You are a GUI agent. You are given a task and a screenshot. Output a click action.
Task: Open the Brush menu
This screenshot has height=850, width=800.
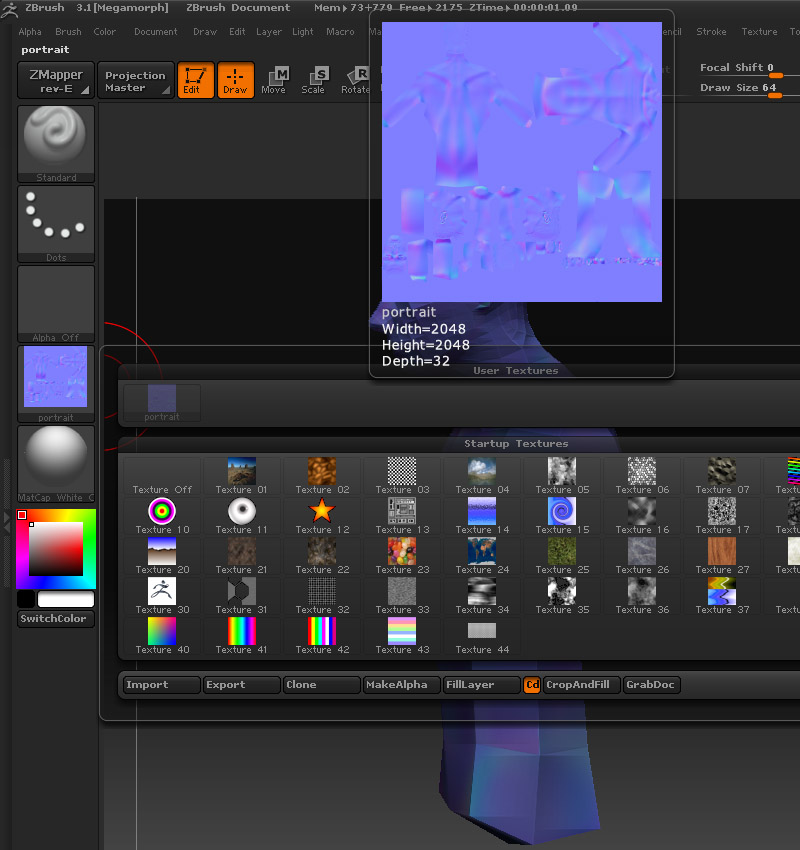[68, 32]
